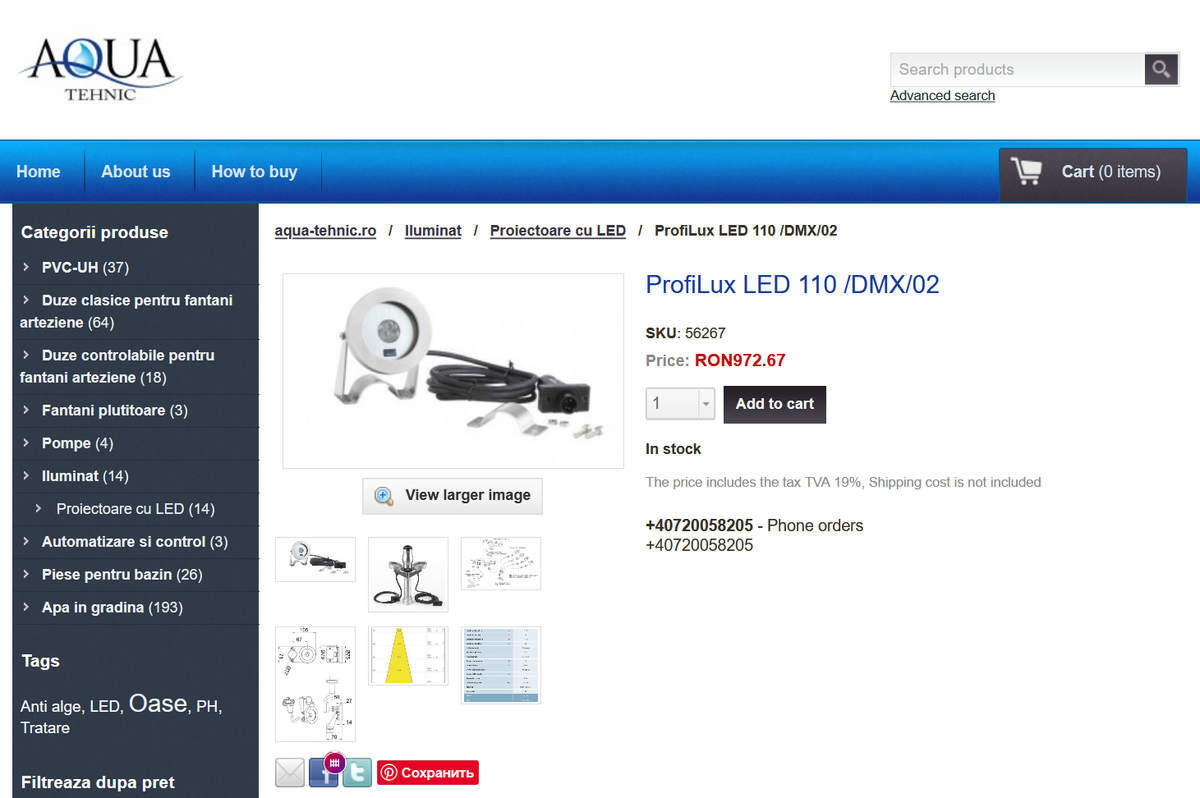
Task: Select the yellow beam angle thumbnail
Action: pos(408,656)
